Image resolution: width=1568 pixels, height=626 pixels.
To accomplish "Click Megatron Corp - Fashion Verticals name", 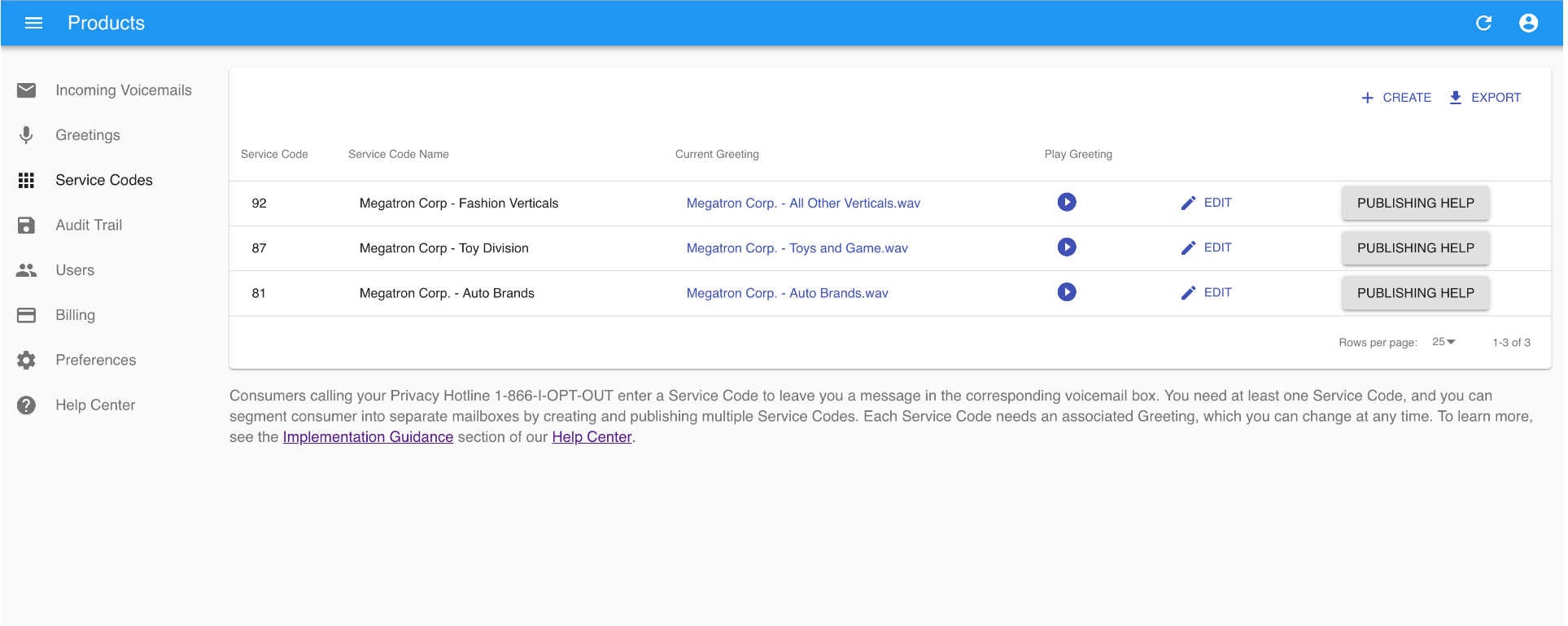I will point(459,204).
